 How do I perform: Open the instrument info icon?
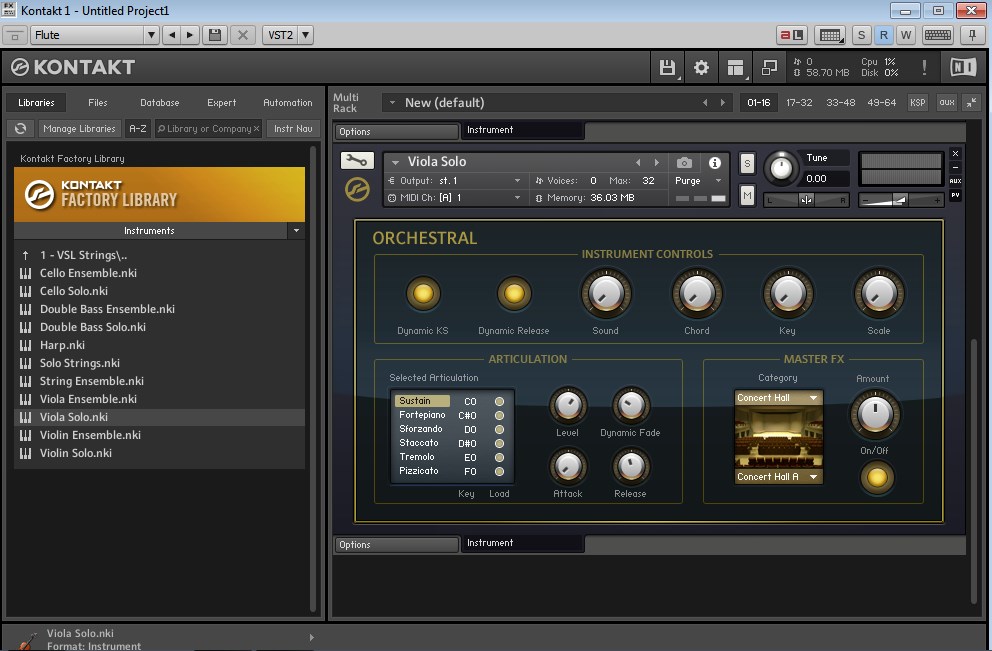714,163
